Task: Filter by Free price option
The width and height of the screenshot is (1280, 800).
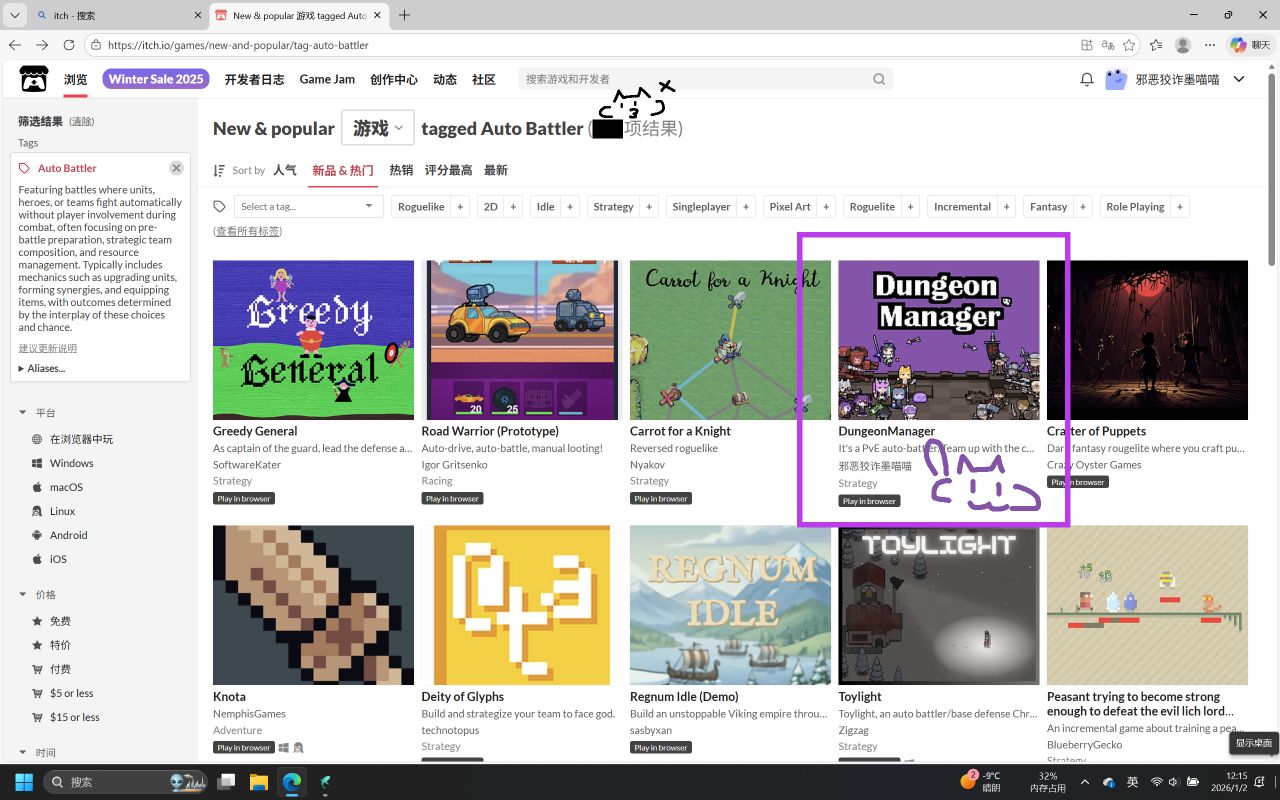Action: coord(60,621)
